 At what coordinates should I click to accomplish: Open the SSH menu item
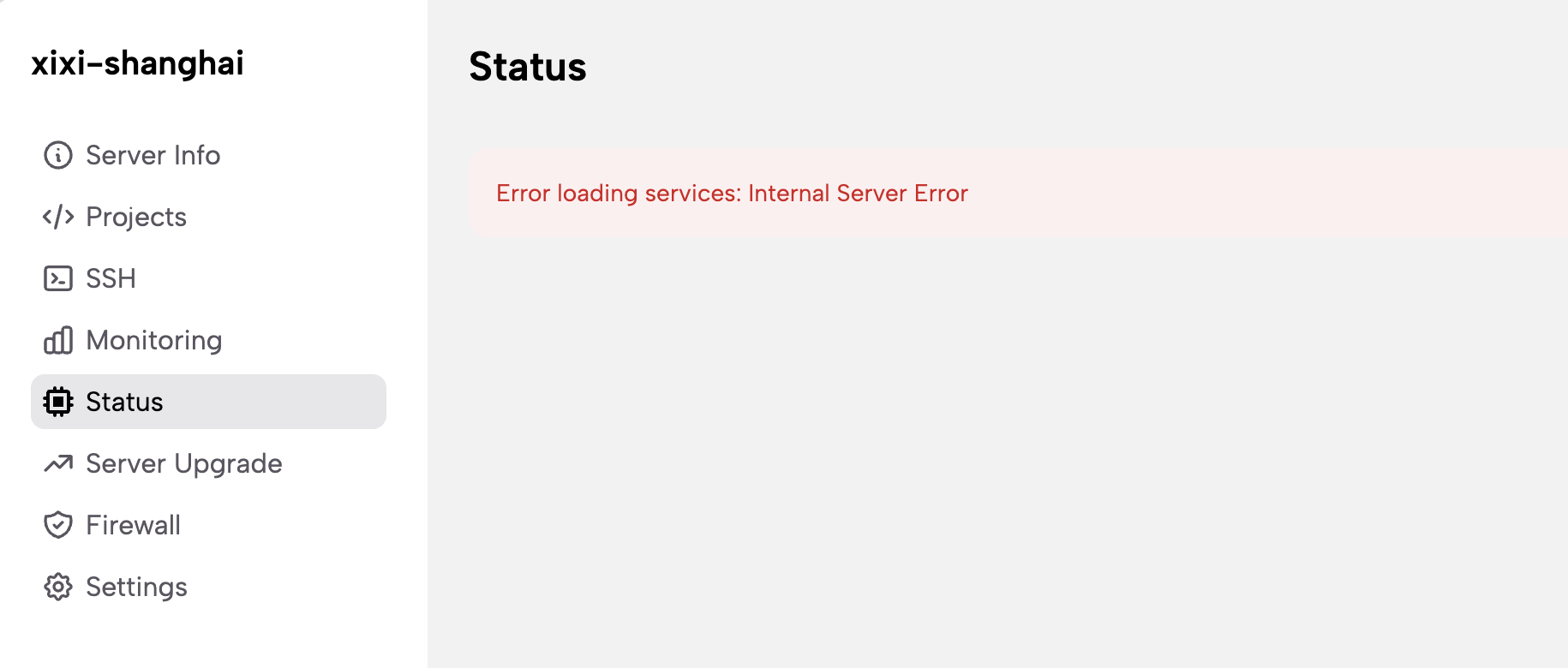[x=208, y=278]
